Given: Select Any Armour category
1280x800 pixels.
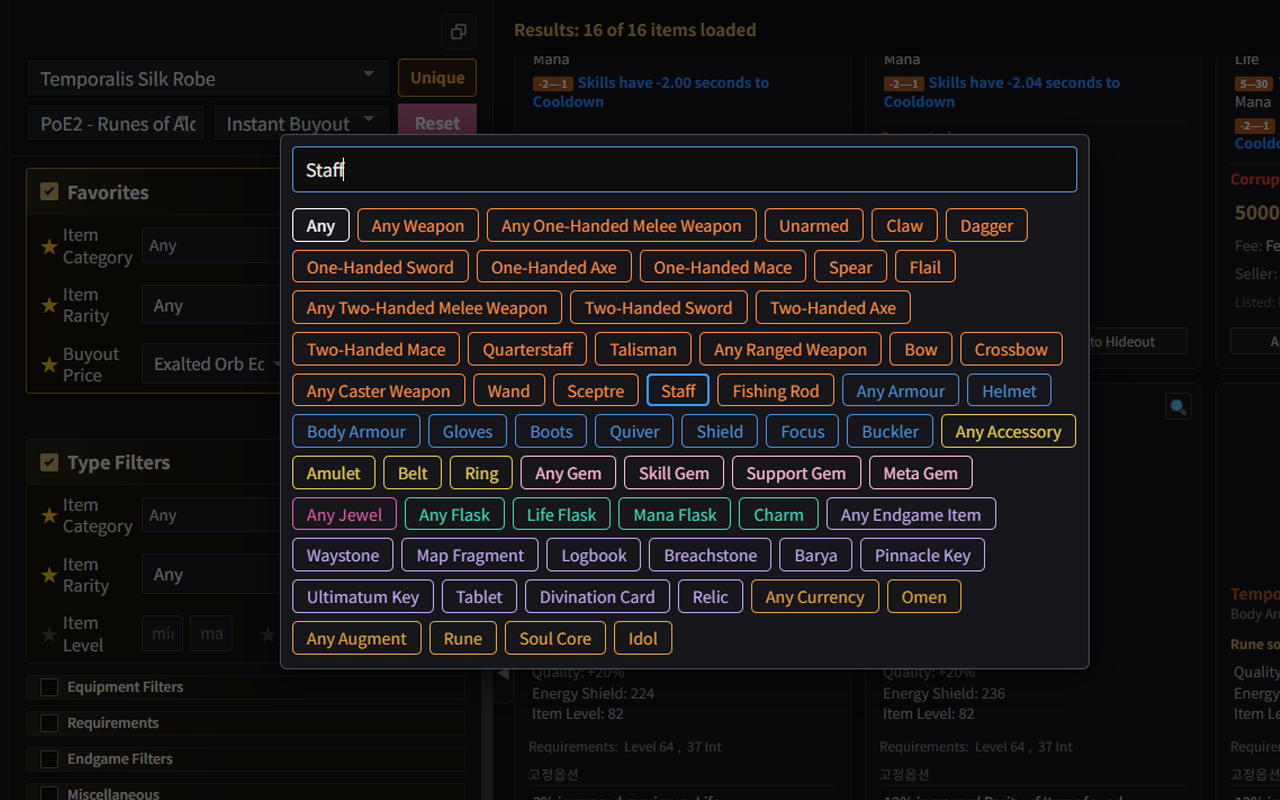Looking at the screenshot, I should coord(901,391).
